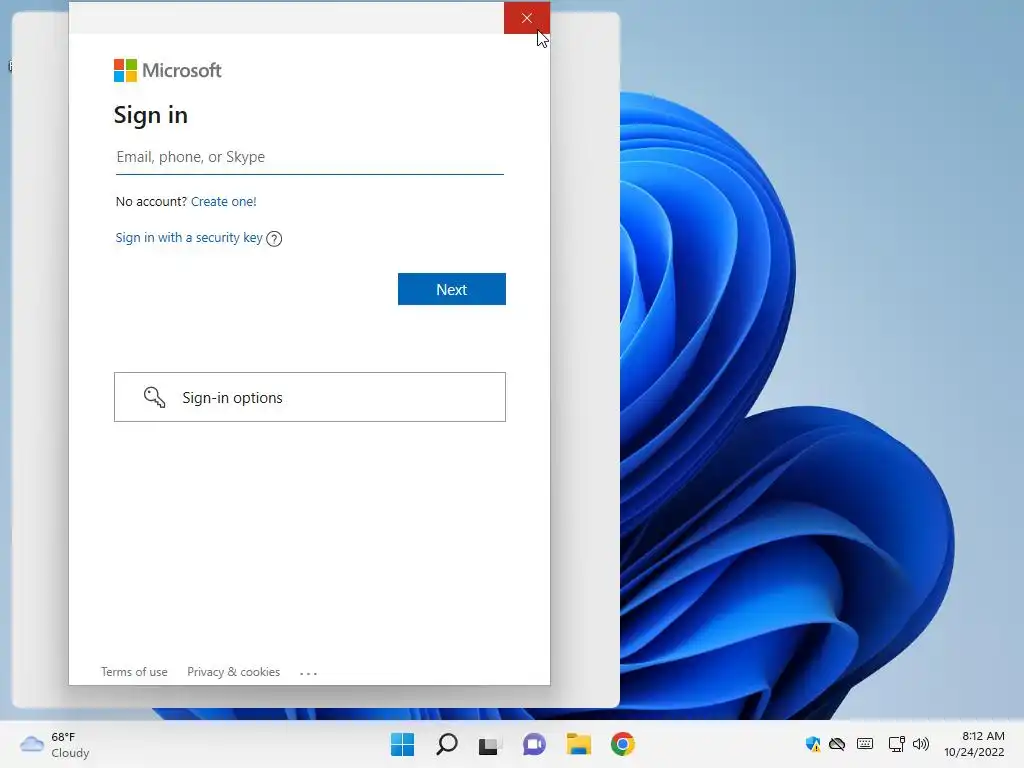This screenshot has width=1024, height=768.
Task: Open Sign-in options
Action: point(310,397)
